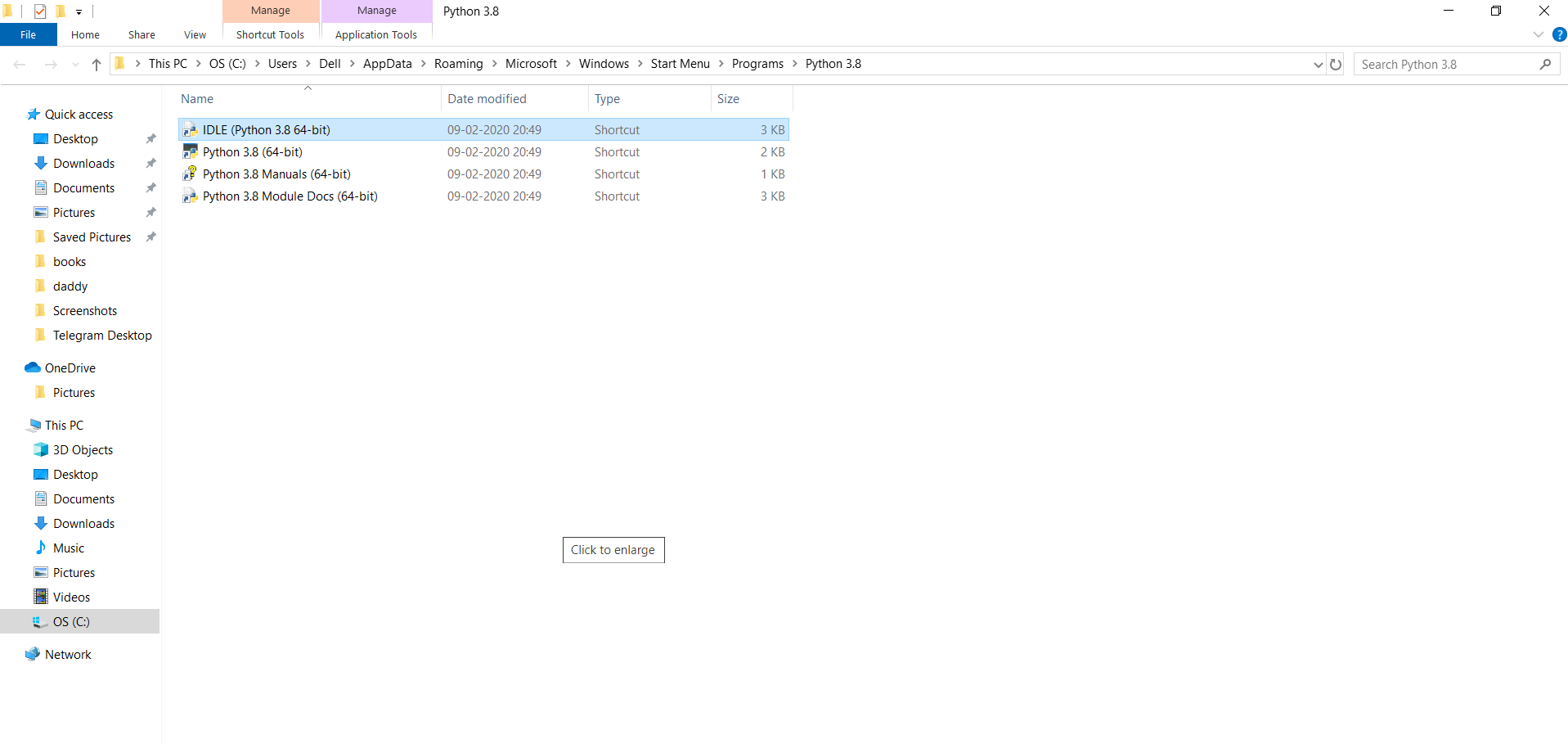Image resolution: width=1568 pixels, height=744 pixels.
Task: Open the address bar history dropdown
Action: pos(1318,65)
